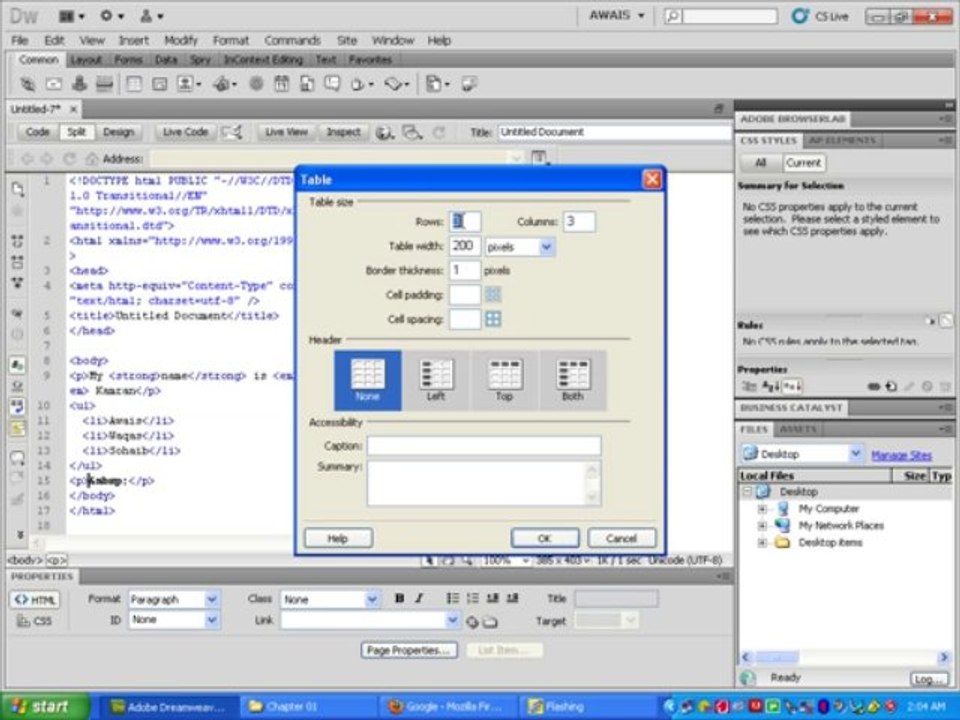This screenshot has width=960, height=720.
Task: Click the Templates icon in Insert bar
Action: (436, 84)
